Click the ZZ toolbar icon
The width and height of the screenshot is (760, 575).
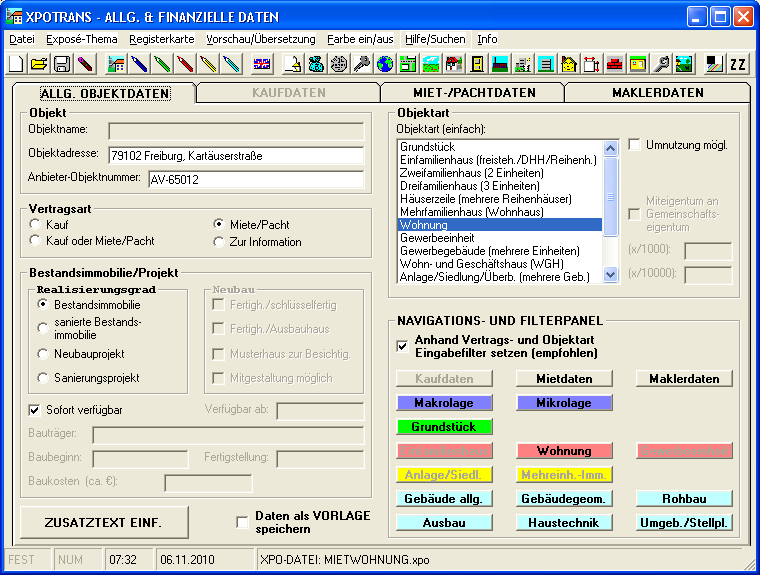[738, 65]
